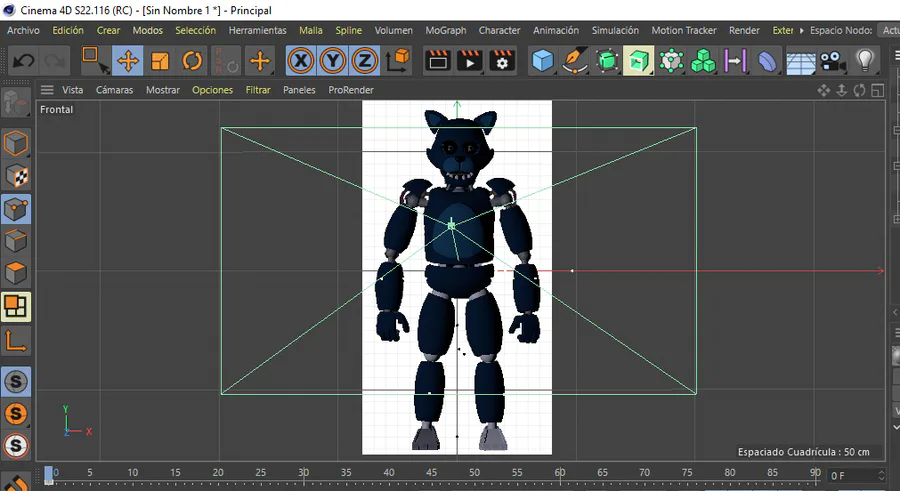Activate the Rotate tool

pos(192,61)
